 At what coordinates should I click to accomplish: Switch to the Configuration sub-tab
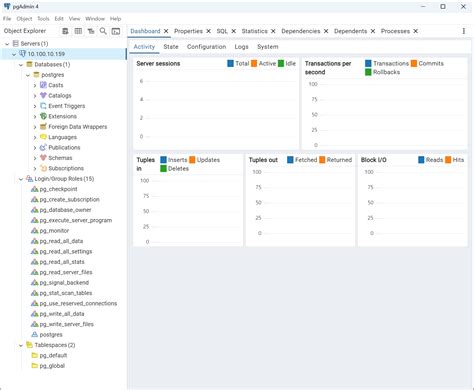click(x=206, y=47)
